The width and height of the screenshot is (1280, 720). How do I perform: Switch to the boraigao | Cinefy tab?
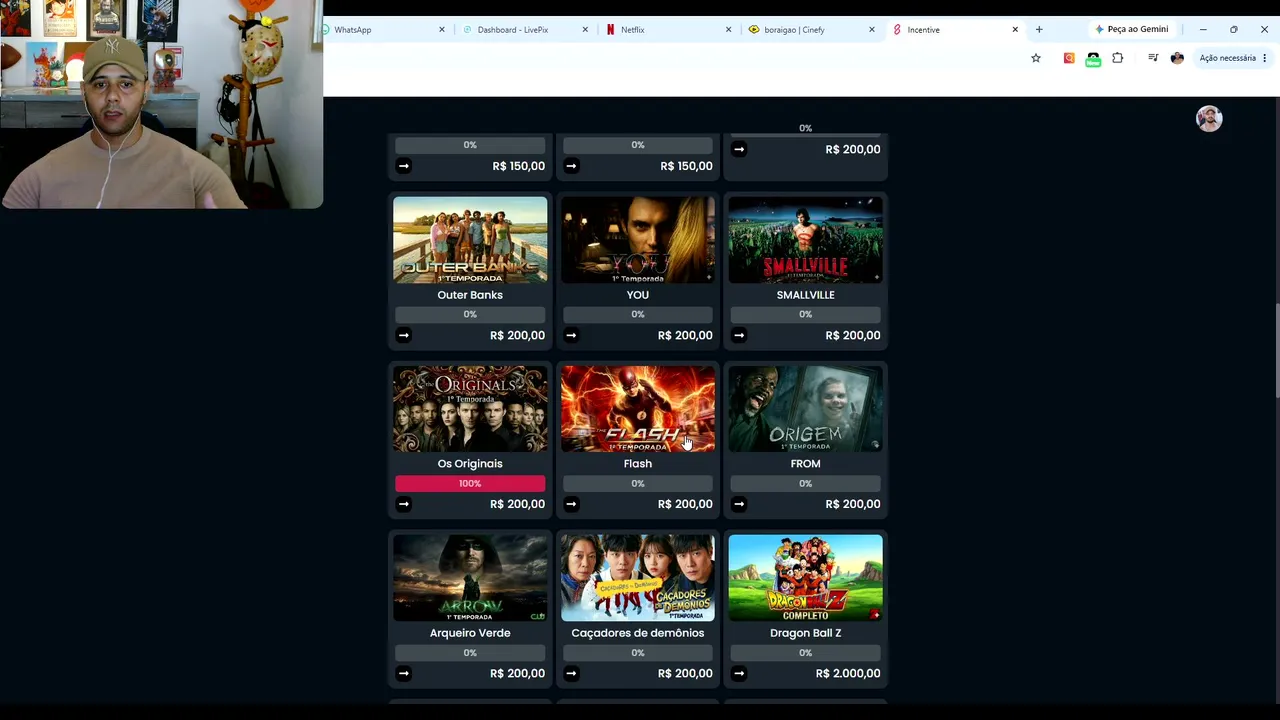[x=810, y=30]
